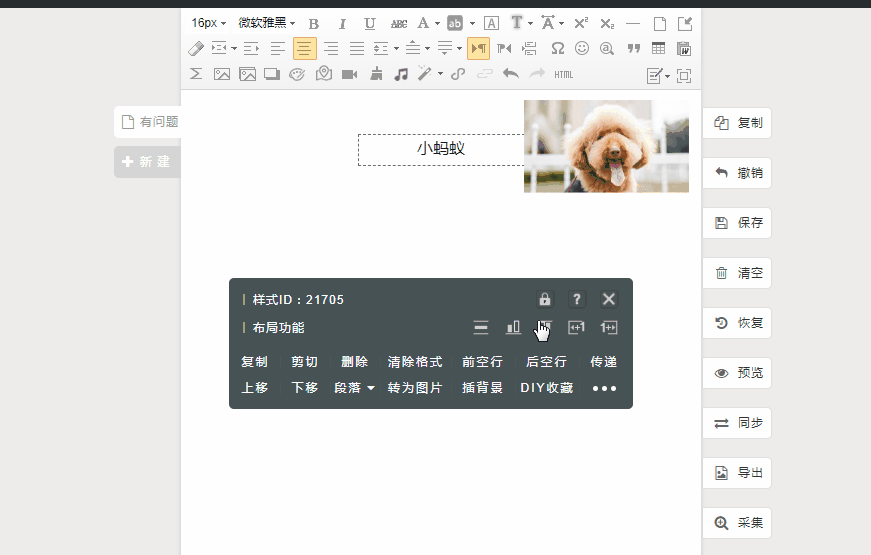Toggle bold formatting

point(314,23)
